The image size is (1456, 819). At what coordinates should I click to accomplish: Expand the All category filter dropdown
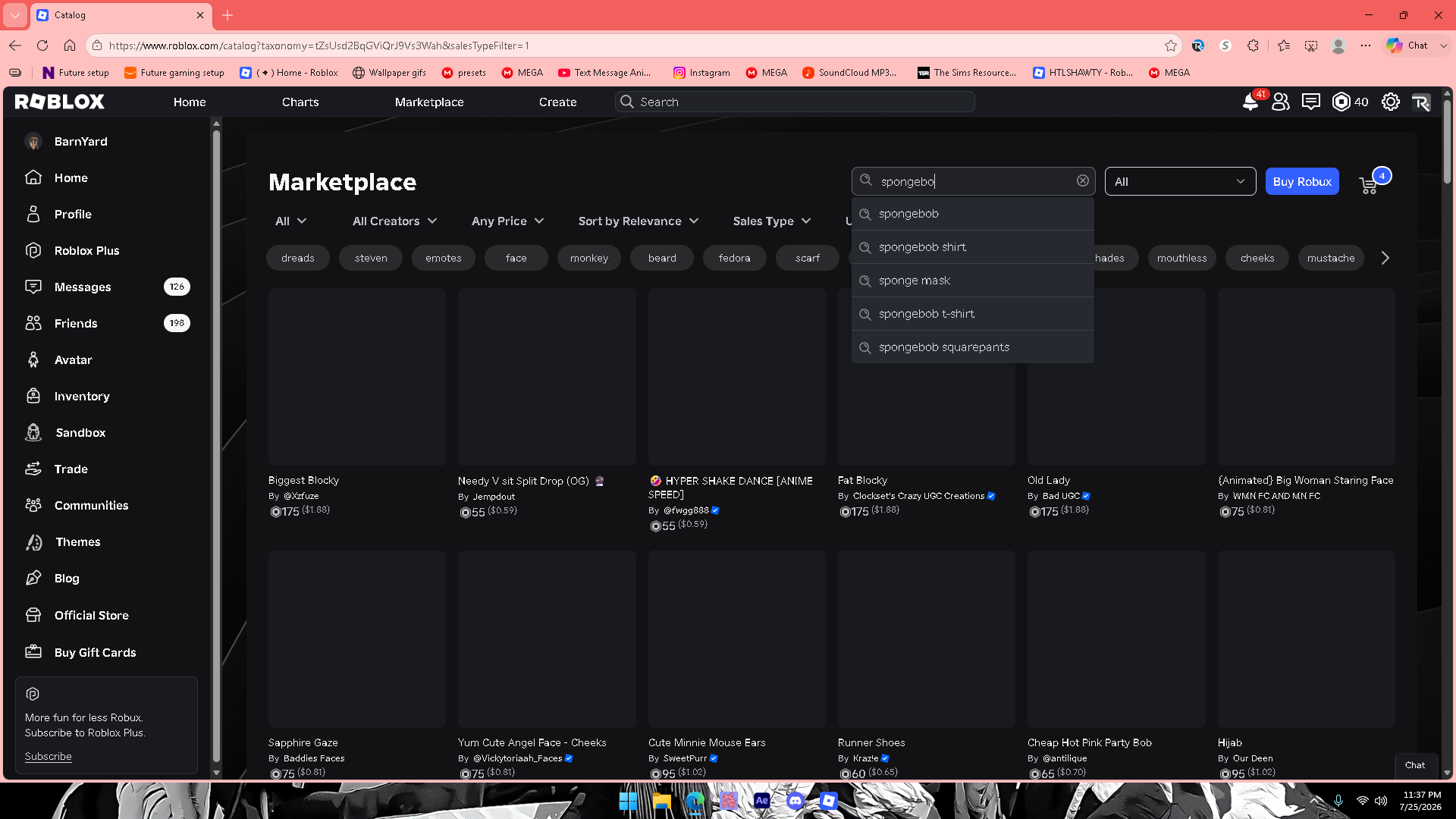point(290,221)
